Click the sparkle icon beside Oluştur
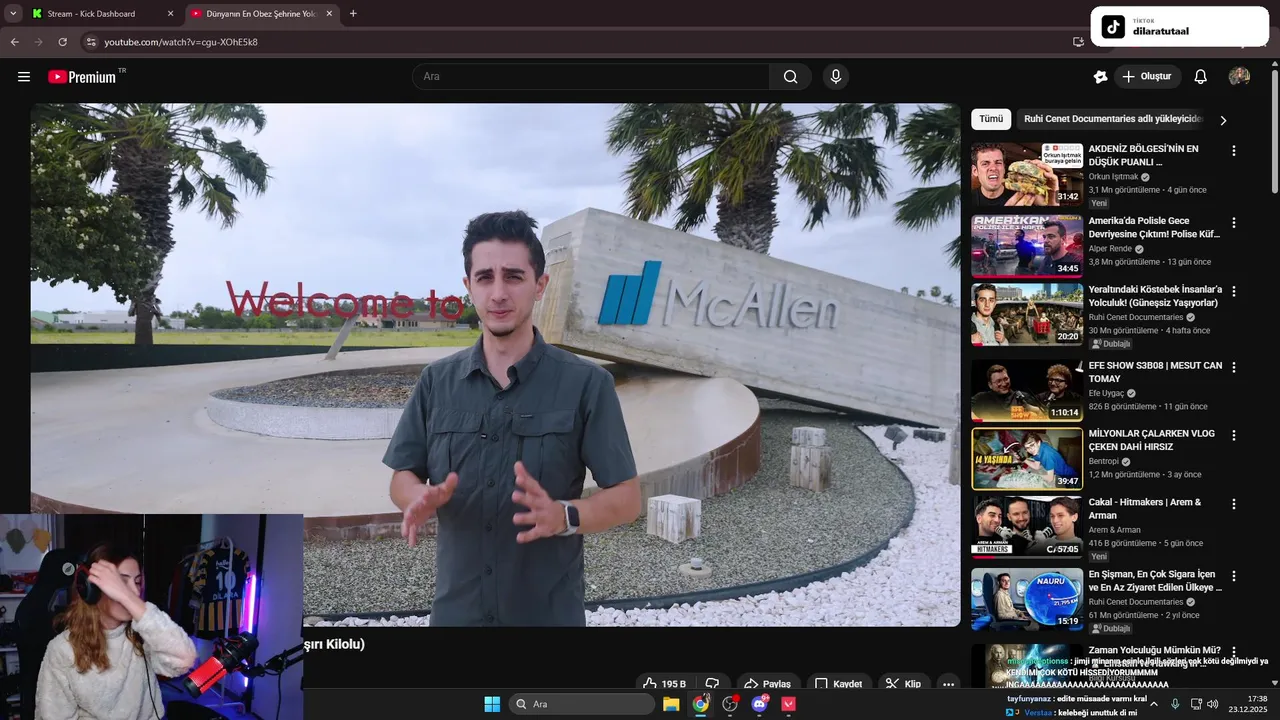 [x=1100, y=77]
